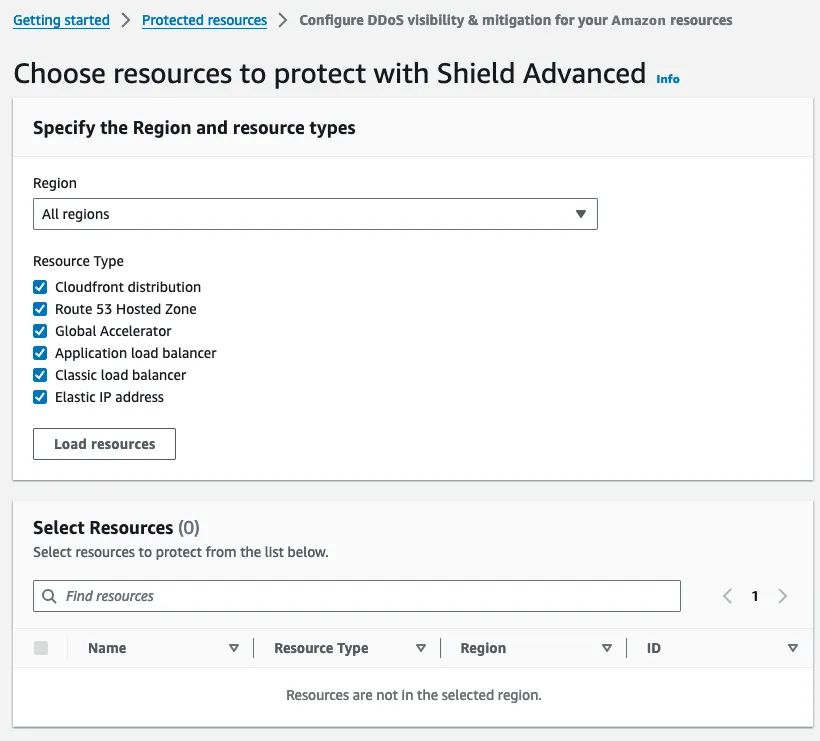The height and width of the screenshot is (741, 820).
Task: Click the ID column header
Action: [x=654, y=648]
